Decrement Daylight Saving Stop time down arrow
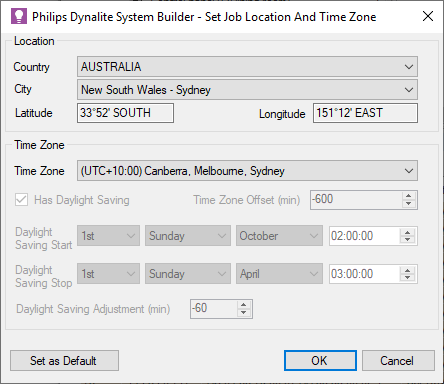Screen dimensions: 444x384 [407, 278]
